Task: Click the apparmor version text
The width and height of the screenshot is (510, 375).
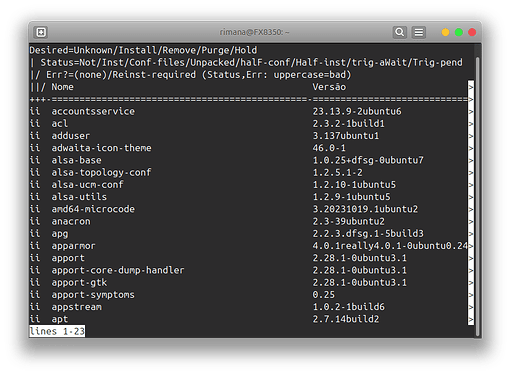Action: (x=390, y=246)
